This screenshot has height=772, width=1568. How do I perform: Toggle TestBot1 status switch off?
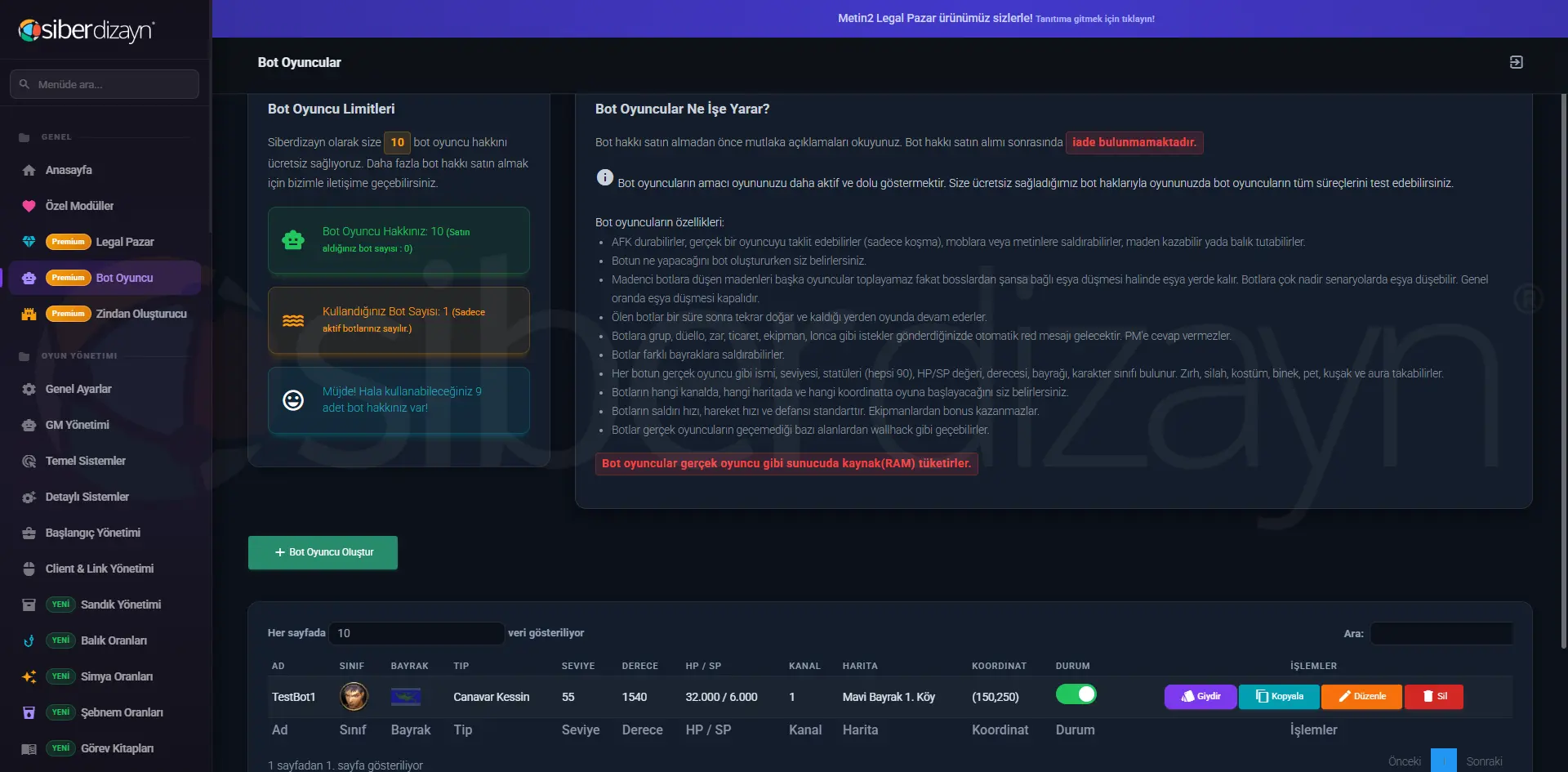tap(1076, 694)
